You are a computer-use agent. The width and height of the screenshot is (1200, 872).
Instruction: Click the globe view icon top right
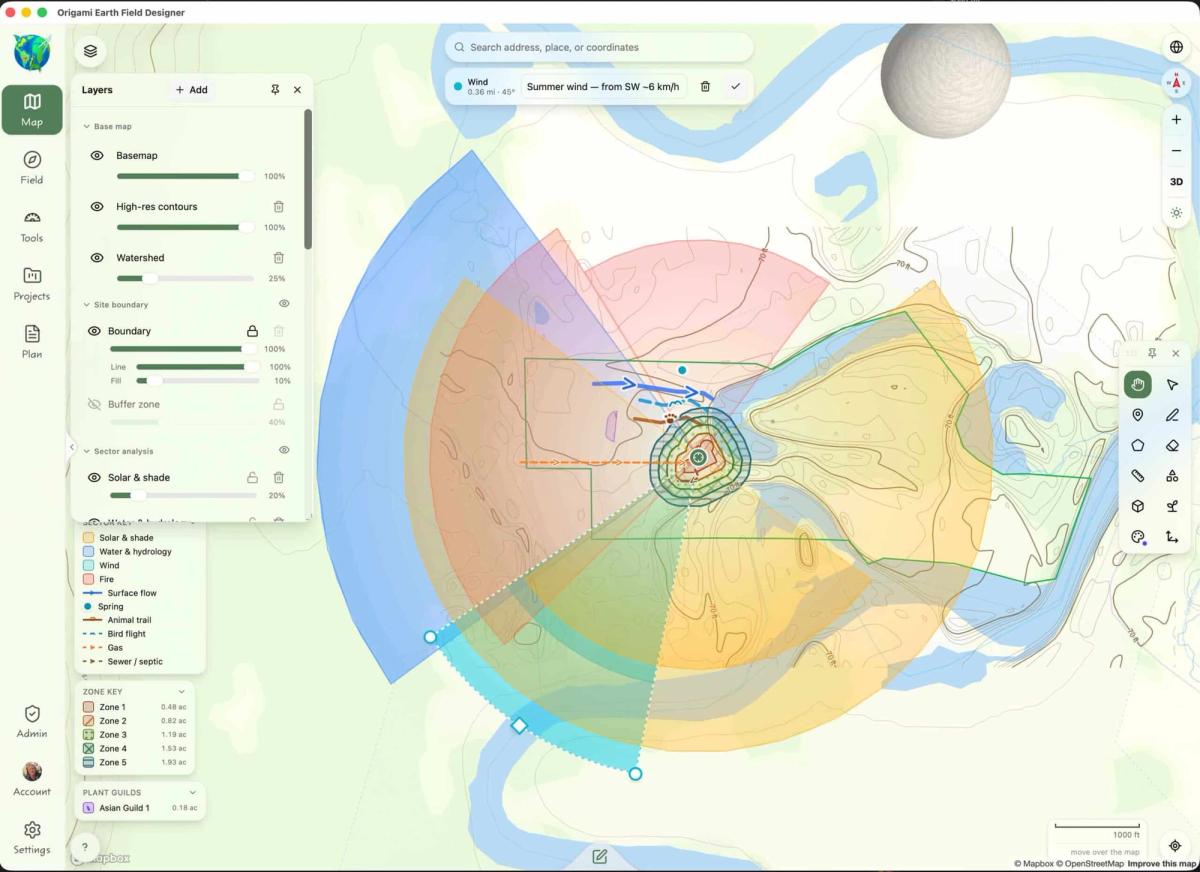(1176, 47)
